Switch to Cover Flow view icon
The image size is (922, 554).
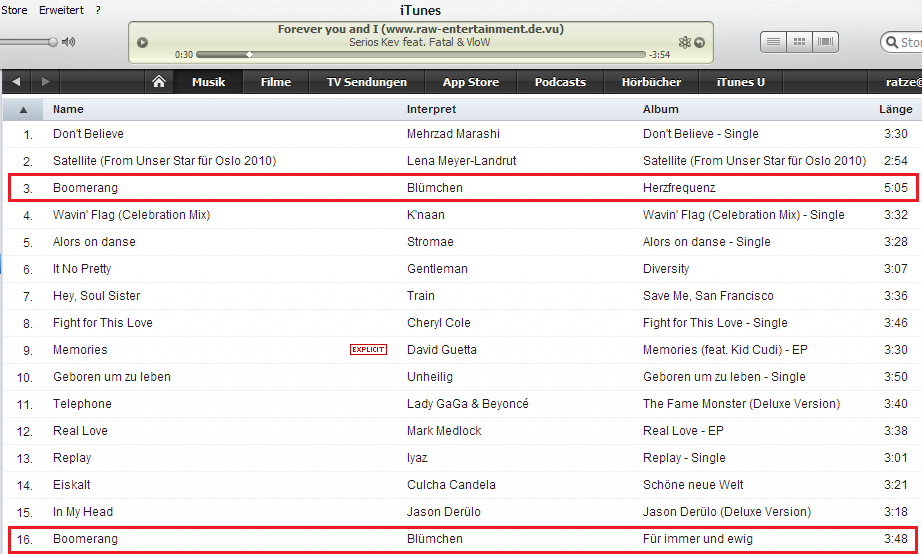coord(825,42)
